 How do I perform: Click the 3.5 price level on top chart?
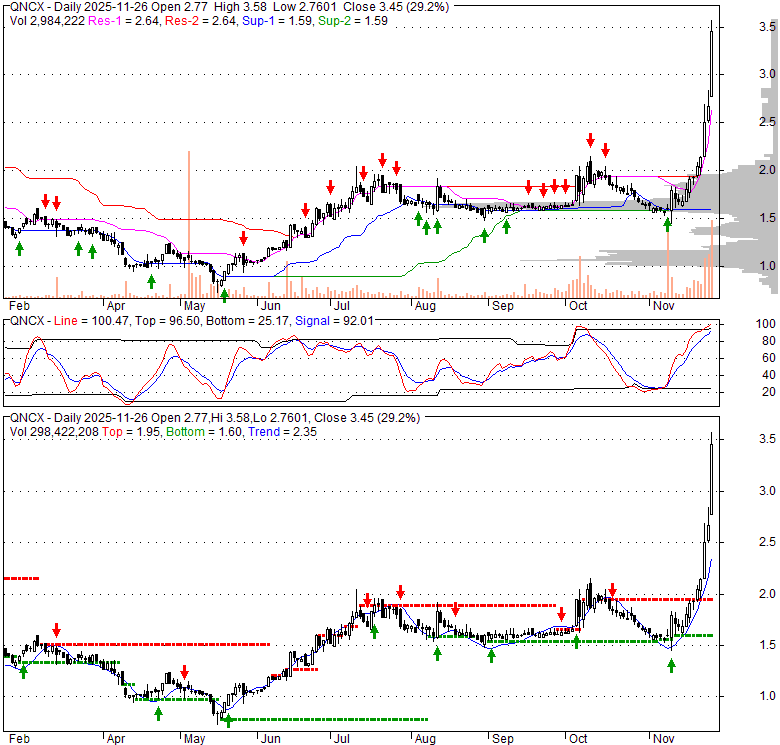point(765,28)
